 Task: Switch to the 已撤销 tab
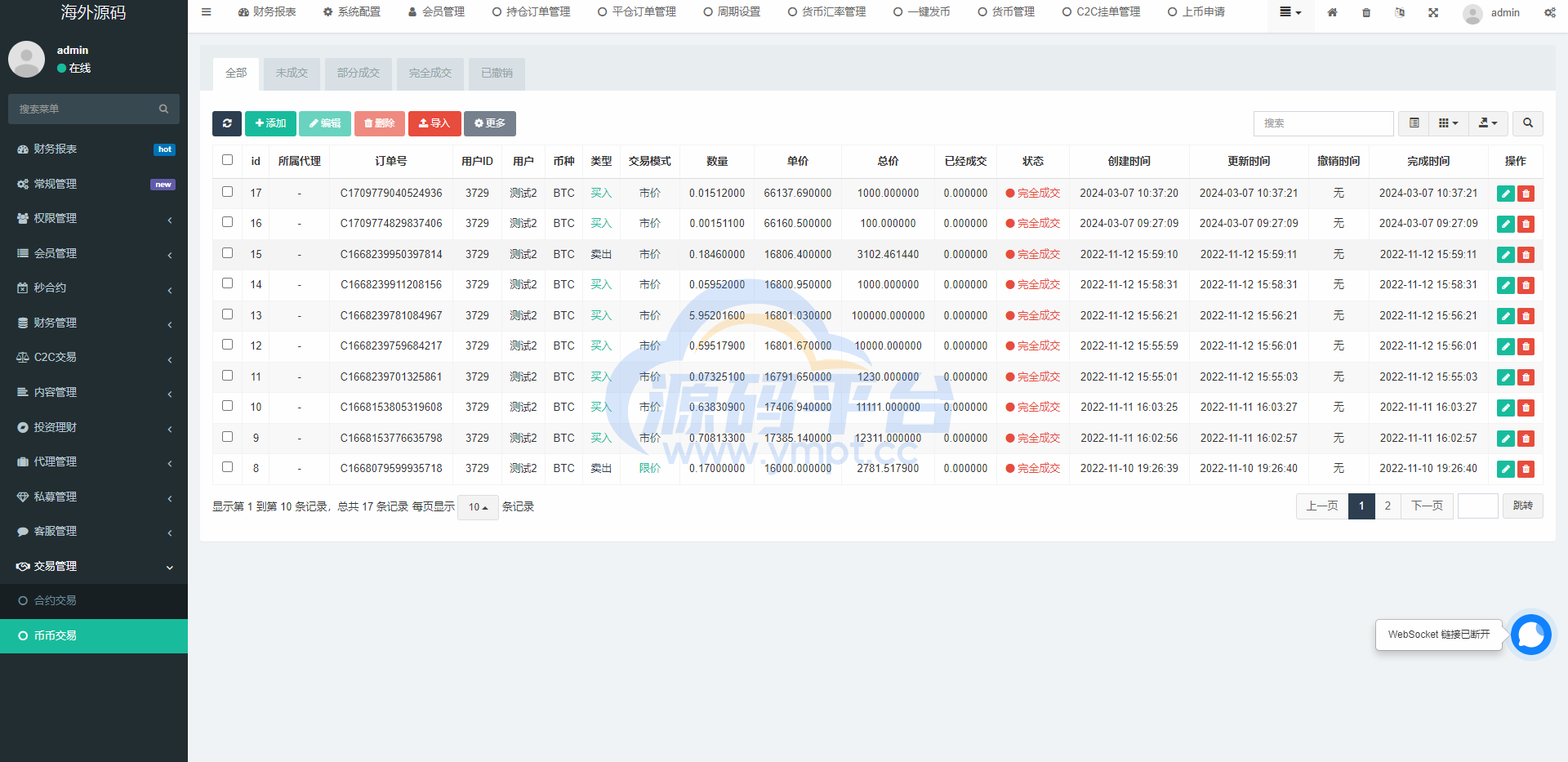coord(497,74)
